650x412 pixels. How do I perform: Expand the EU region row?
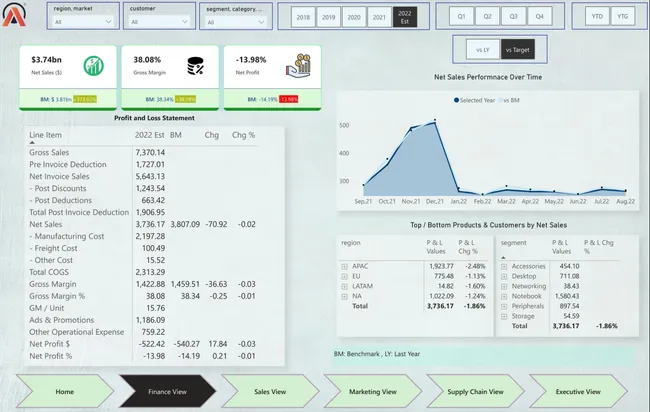pos(344,276)
